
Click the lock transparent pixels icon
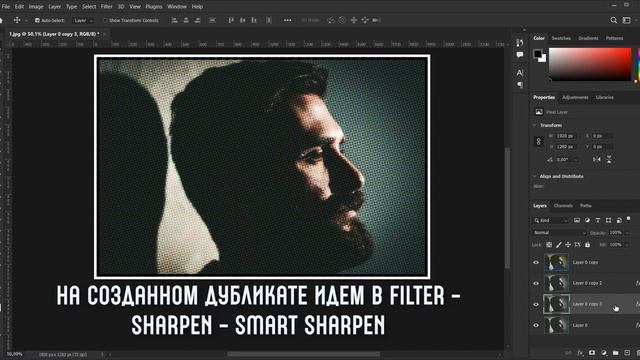point(549,245)
